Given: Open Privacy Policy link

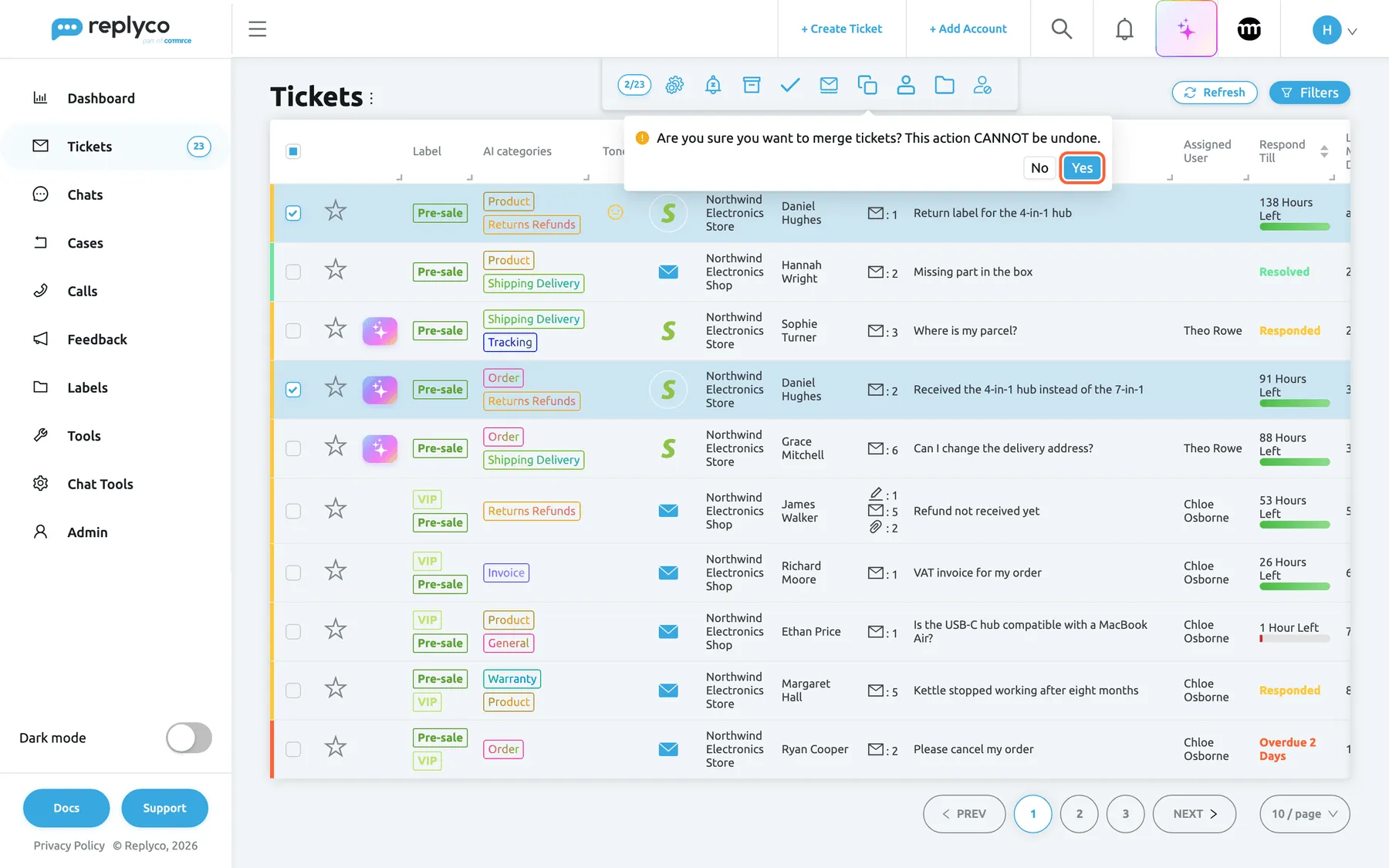Looking at the screenshot, I should [69, 846].
